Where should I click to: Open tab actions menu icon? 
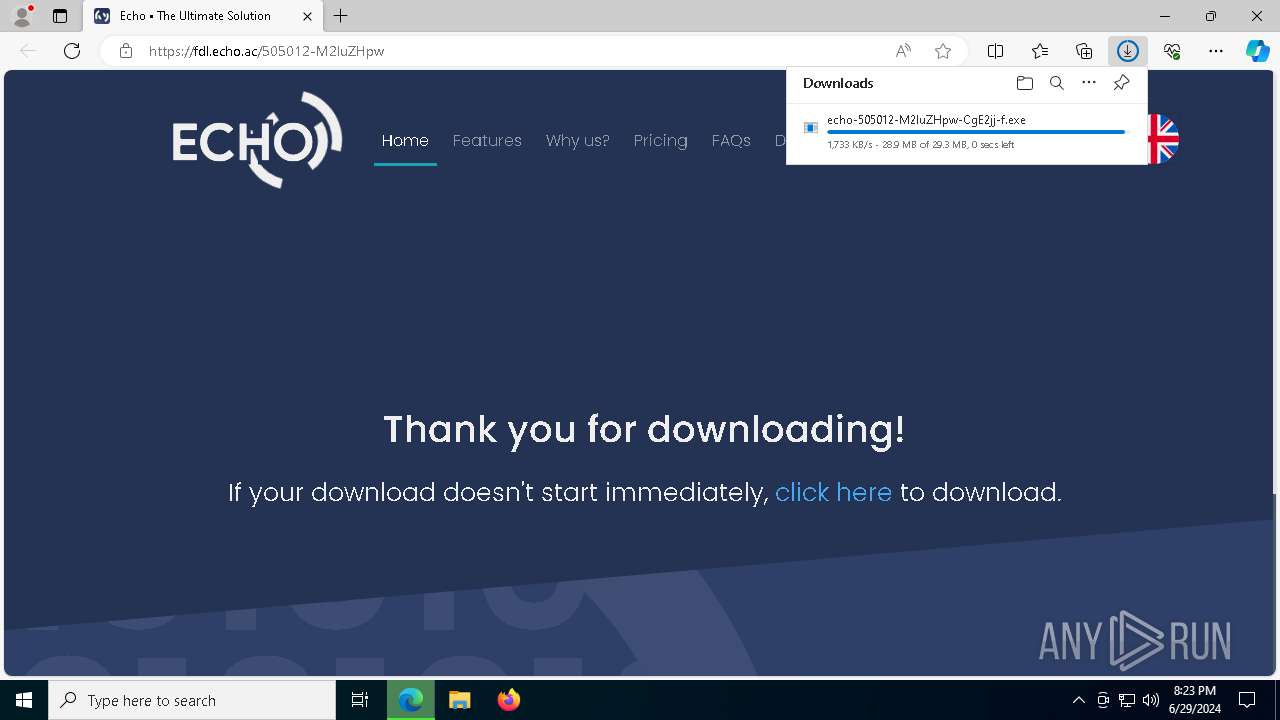[x=60, y=16]
